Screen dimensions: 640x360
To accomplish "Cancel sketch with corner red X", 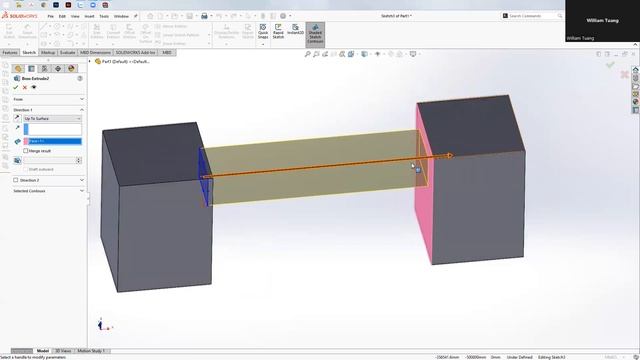I will click(x=624, y=74).
